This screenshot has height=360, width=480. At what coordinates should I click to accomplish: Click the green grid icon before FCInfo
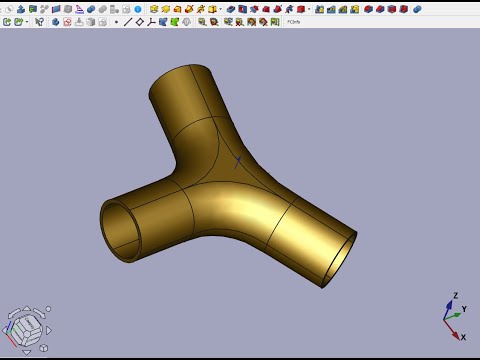(x=275, y=22)
